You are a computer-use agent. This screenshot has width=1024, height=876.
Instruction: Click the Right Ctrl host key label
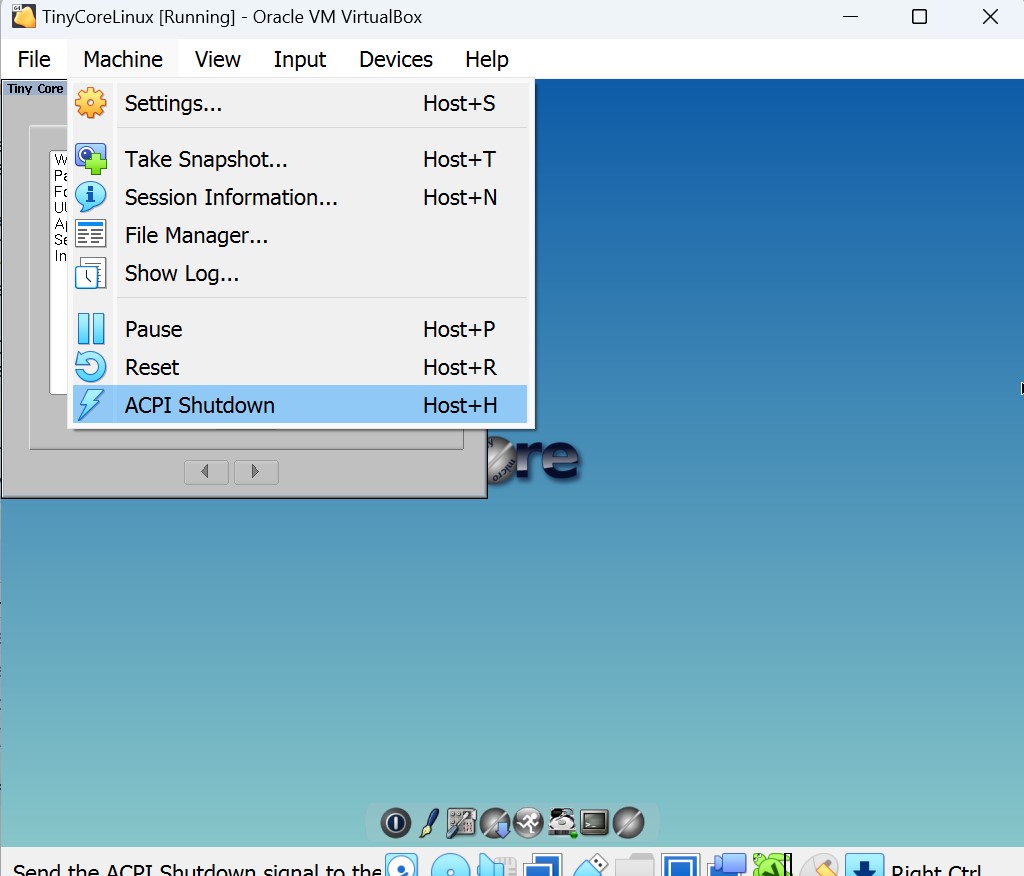point(936,869)
